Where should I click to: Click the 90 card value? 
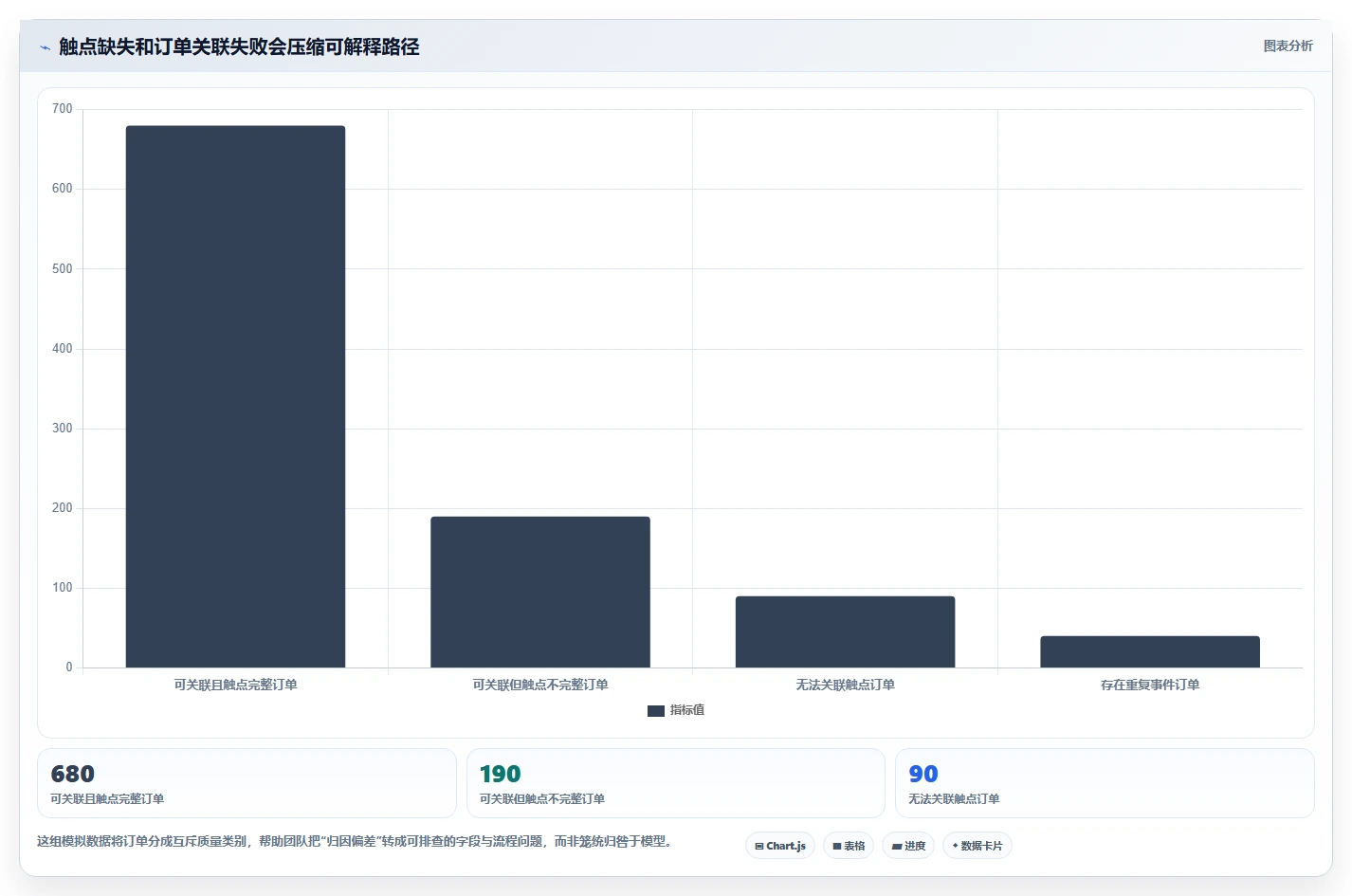[x=923, y=774]
